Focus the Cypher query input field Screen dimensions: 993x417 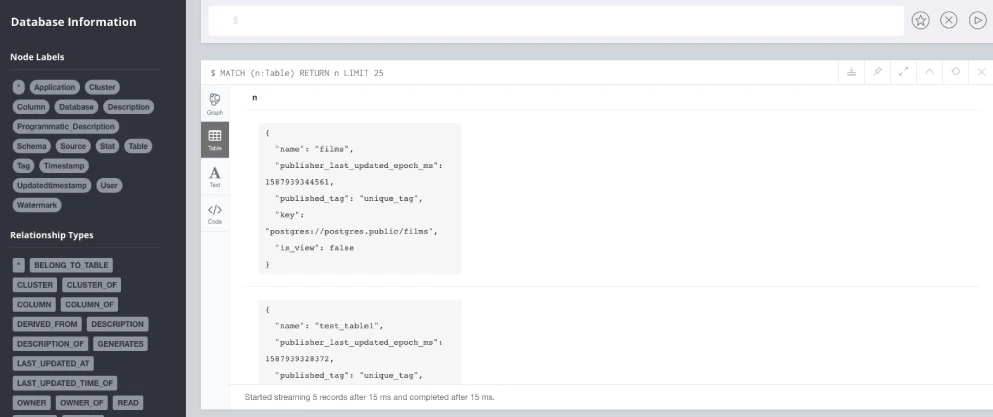[556, 21]
